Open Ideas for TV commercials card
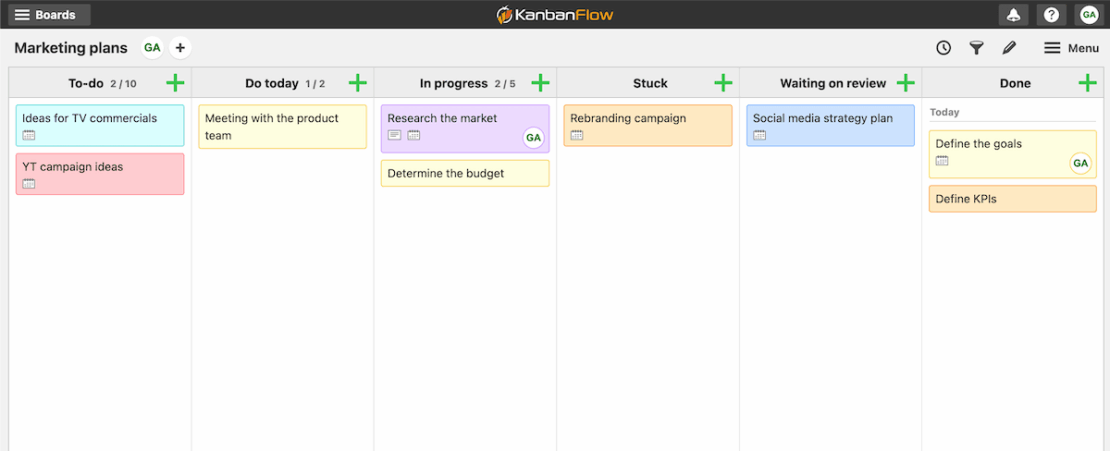 [100, 125]
